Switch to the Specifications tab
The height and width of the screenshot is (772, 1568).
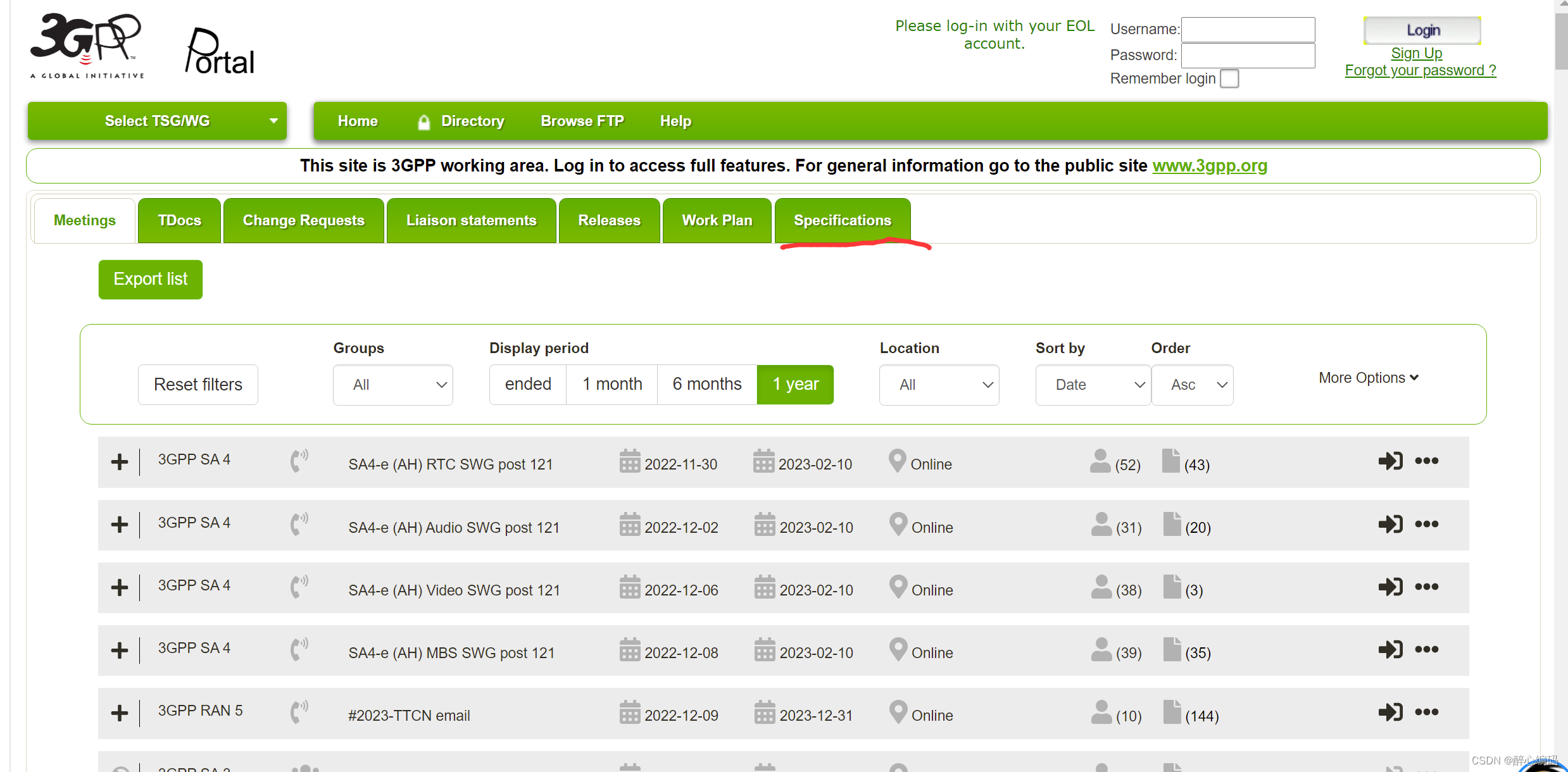tap(842, 220)
